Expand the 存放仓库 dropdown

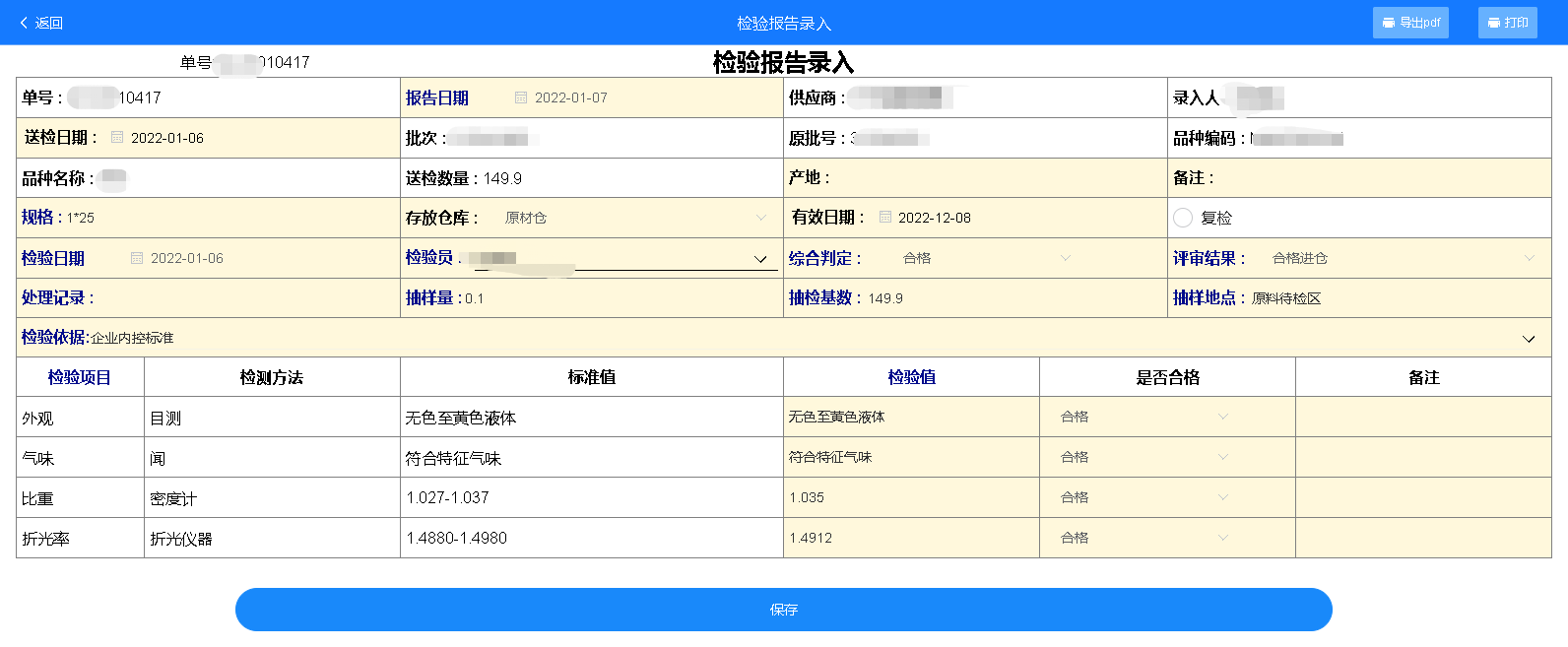pyautogui.click(x=760, y=218)
